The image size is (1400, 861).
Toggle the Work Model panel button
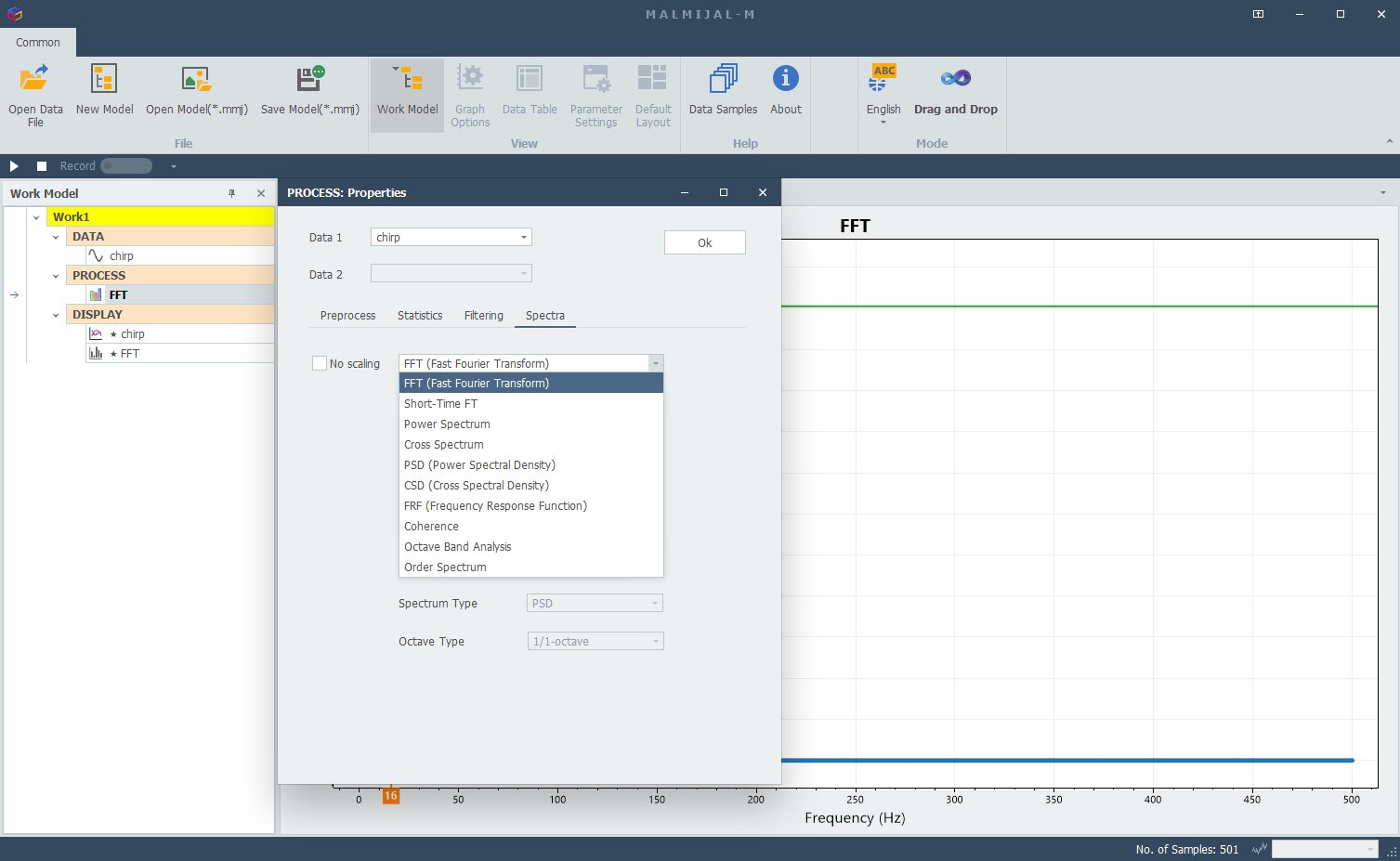click(x=407, y=95)
